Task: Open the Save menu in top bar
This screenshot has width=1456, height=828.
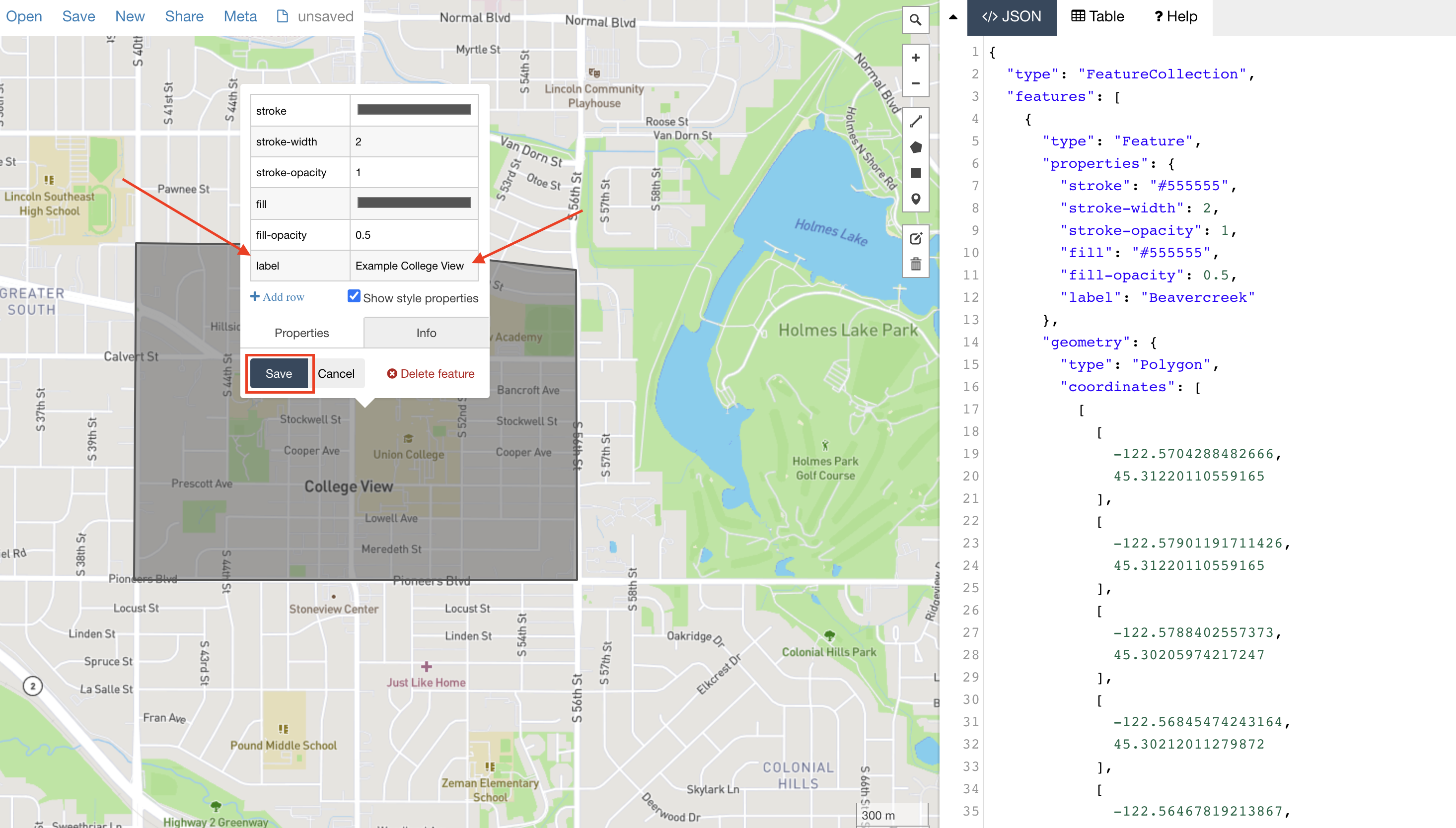Action: pos(78,16)
